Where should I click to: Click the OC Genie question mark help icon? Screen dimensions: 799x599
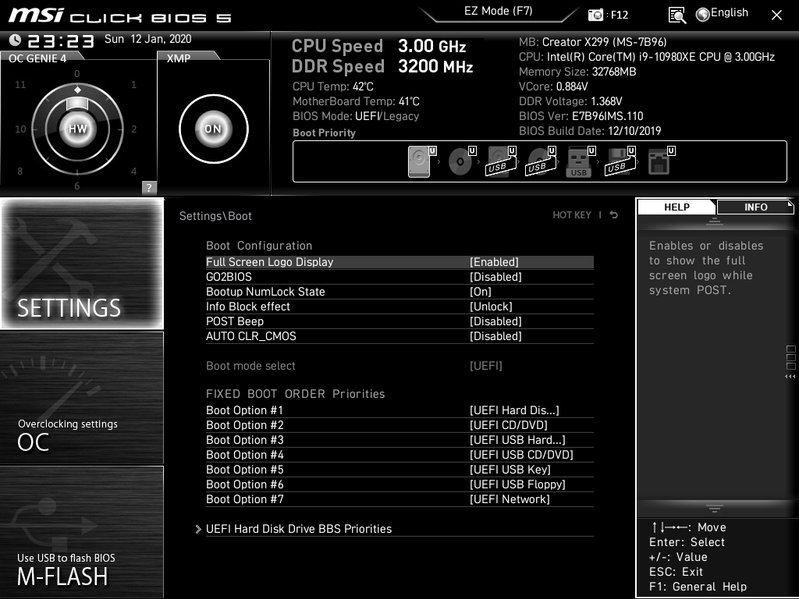(149, 187)
